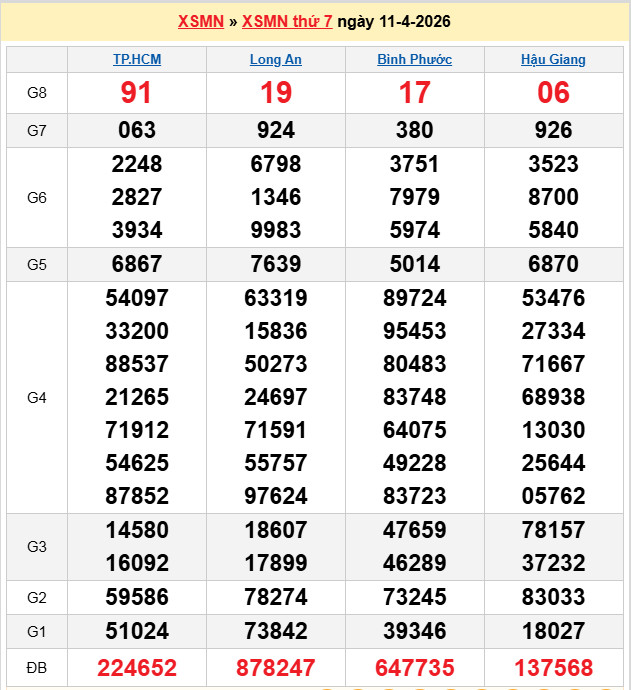
Task: Click the TP.HCM G8 number 91
Action: [x=137, y=93]
